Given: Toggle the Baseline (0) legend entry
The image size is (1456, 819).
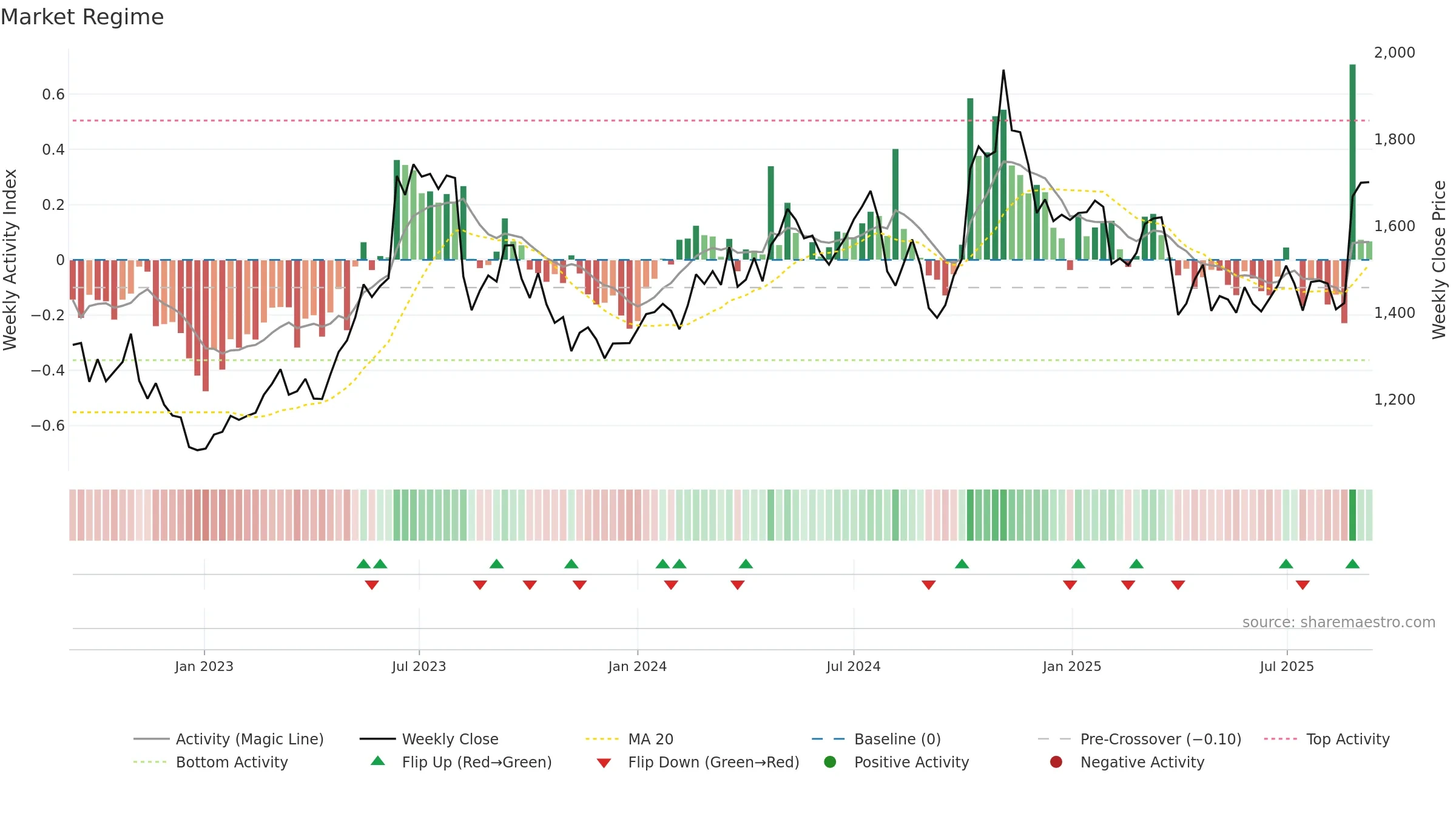Looking at the screenshot, I should pyautogui.click(x=876, y=739).
